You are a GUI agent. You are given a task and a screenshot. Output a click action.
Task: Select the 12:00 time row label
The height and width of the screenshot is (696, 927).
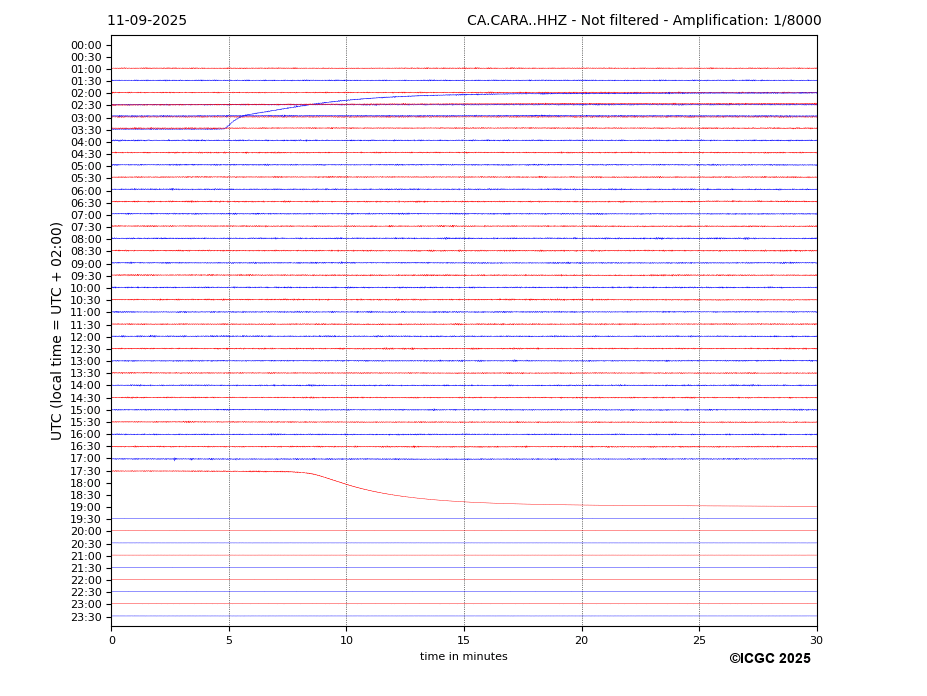[86, 338]
